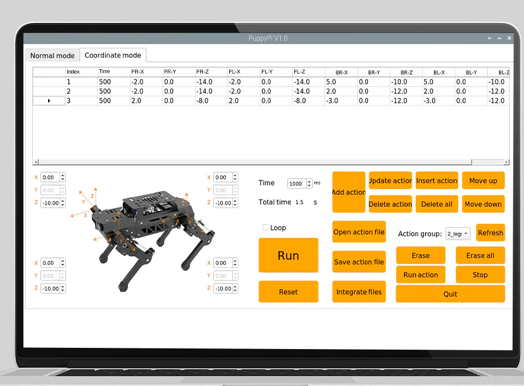The width and height of the screenshot is (524, 386).
Task: Open the Action group dropdown
Action: click(x=458, y=234)
